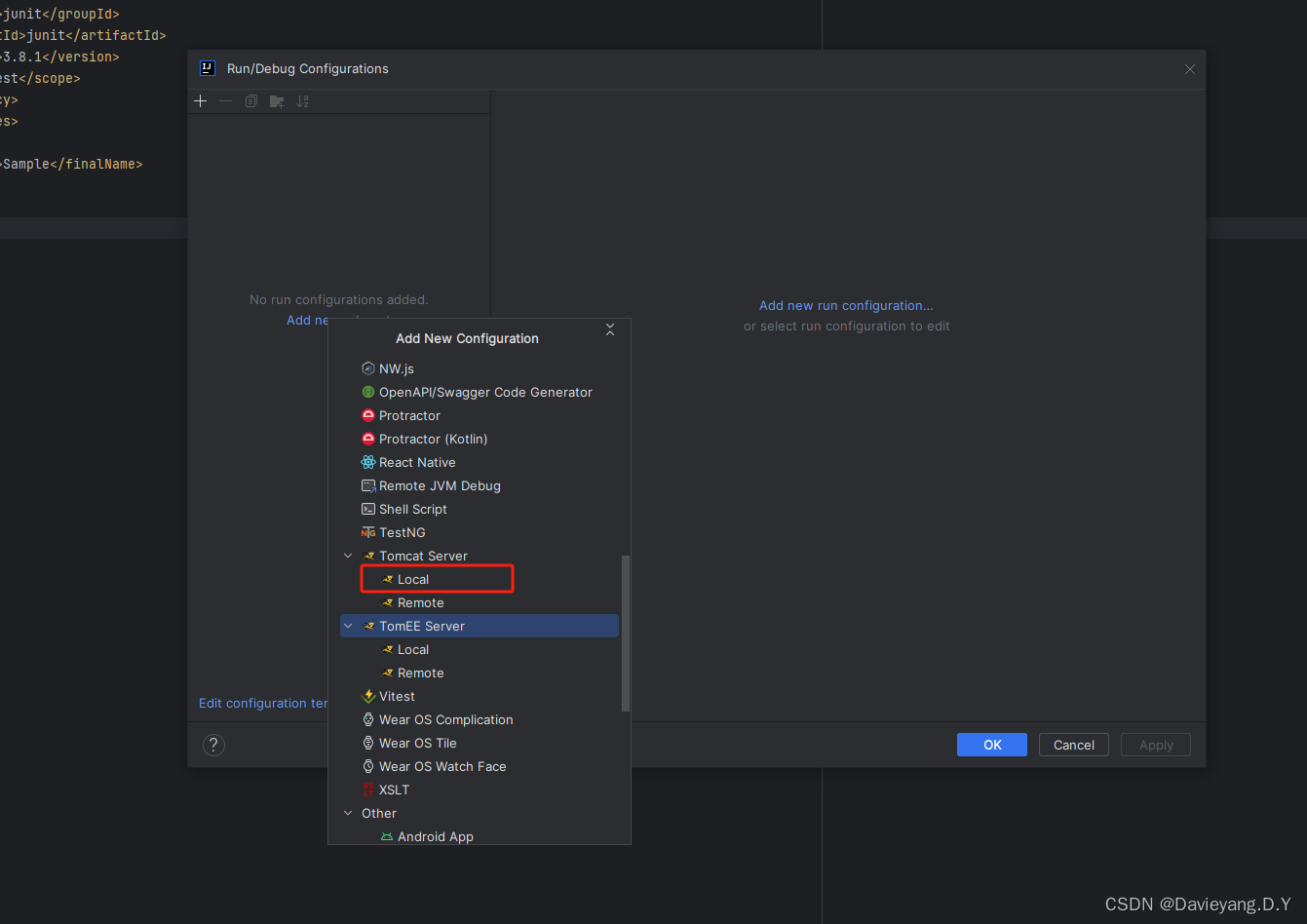Collapse the Tomcat Server node
Screen dimensions: 1307x924
pos(348,556)
